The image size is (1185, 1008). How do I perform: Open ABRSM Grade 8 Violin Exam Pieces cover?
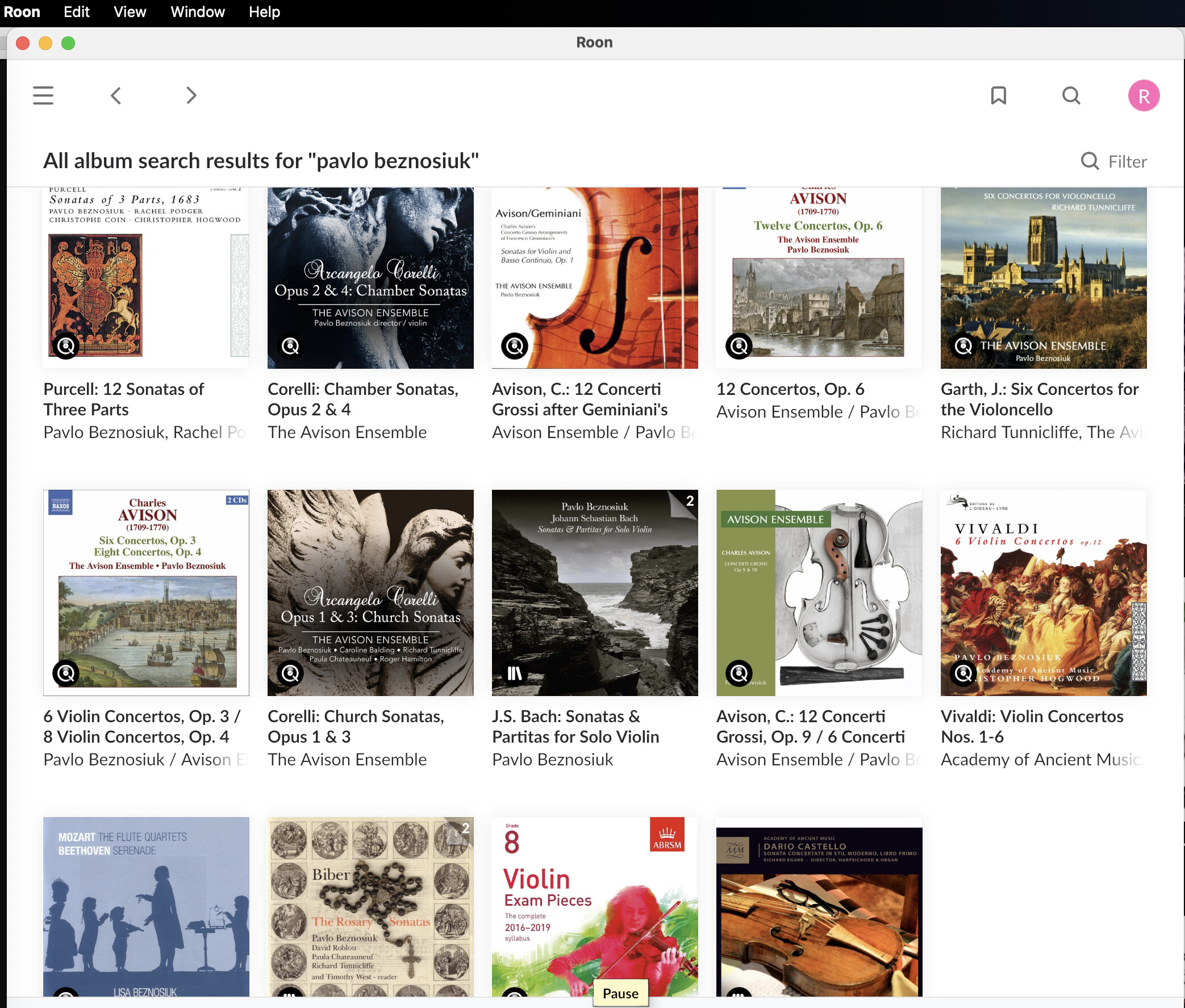[x=595, y=907]
